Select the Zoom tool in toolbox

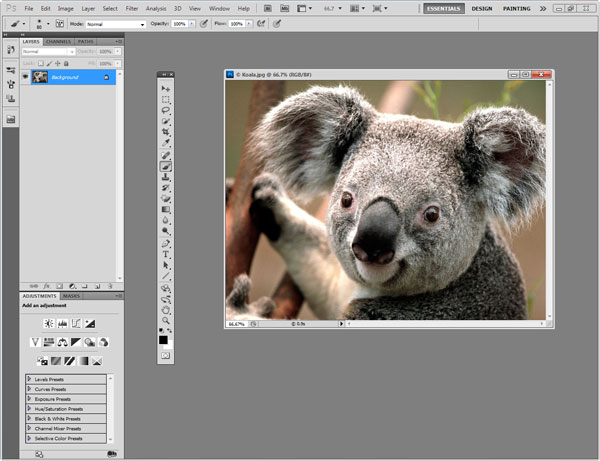coord(166,321)
